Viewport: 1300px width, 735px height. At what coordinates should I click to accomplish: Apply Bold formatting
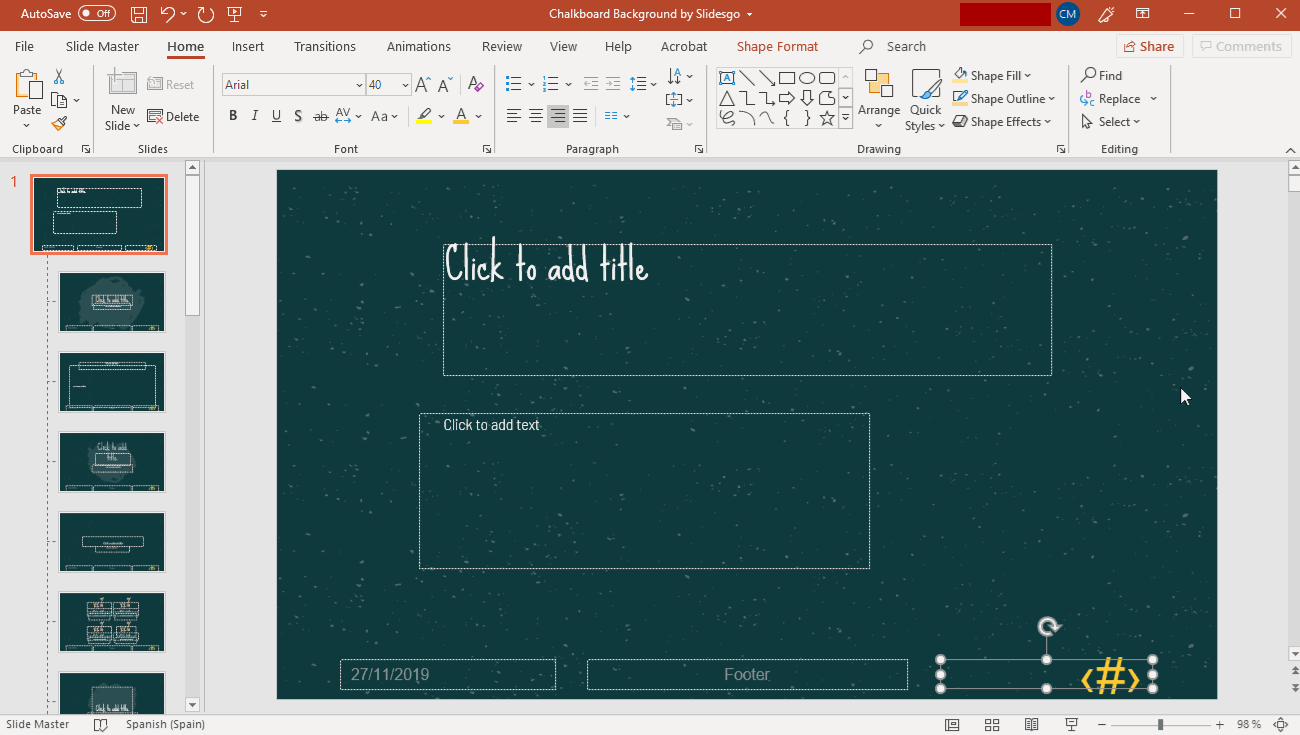pos(233,116)
